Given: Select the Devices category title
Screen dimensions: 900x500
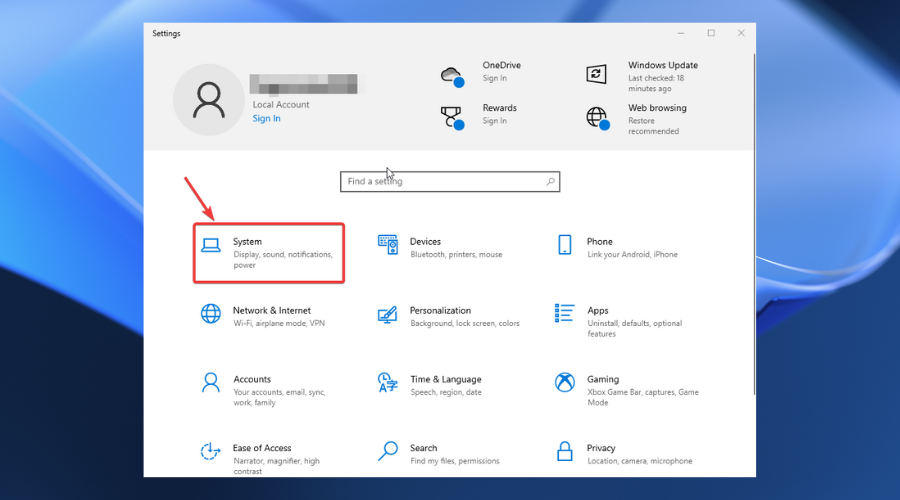Looking at the screenshot, I should 425,242.
